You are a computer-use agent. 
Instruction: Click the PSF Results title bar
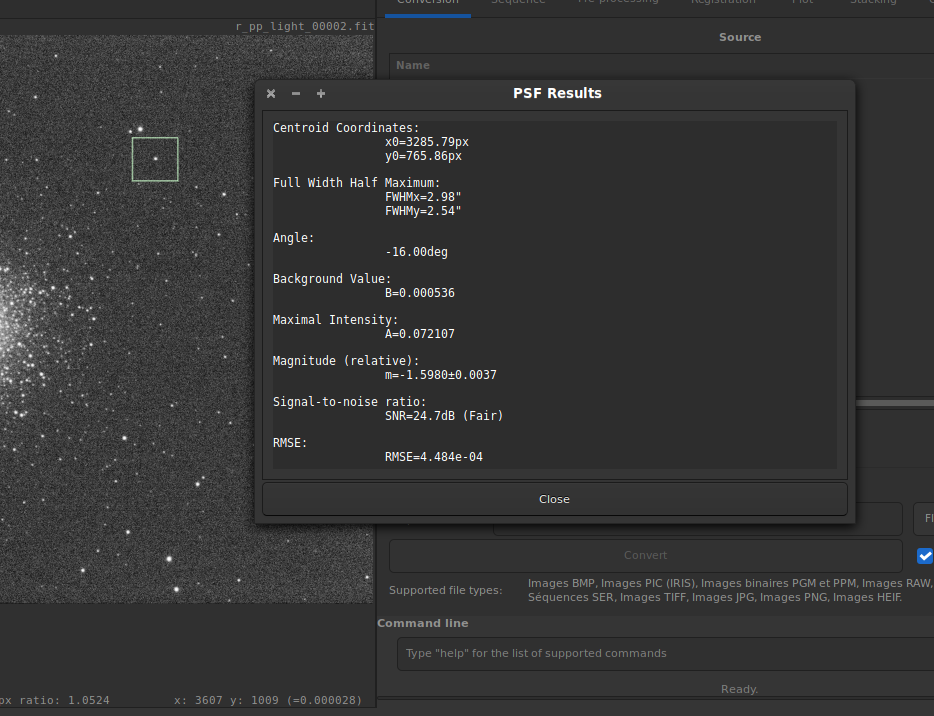(x=557, y=94)
